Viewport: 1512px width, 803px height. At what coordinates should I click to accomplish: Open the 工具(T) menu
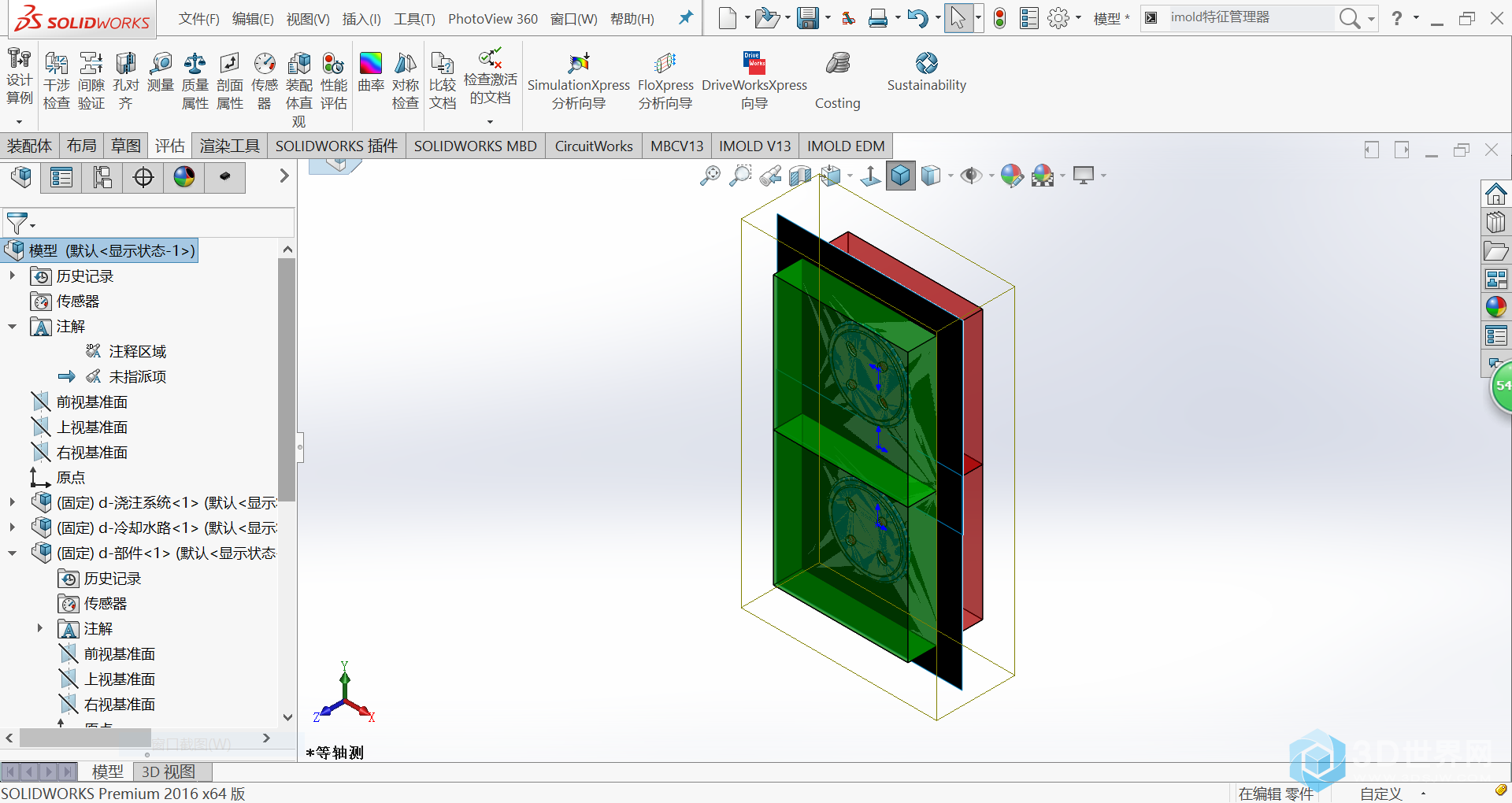click(x=414, y=19)
